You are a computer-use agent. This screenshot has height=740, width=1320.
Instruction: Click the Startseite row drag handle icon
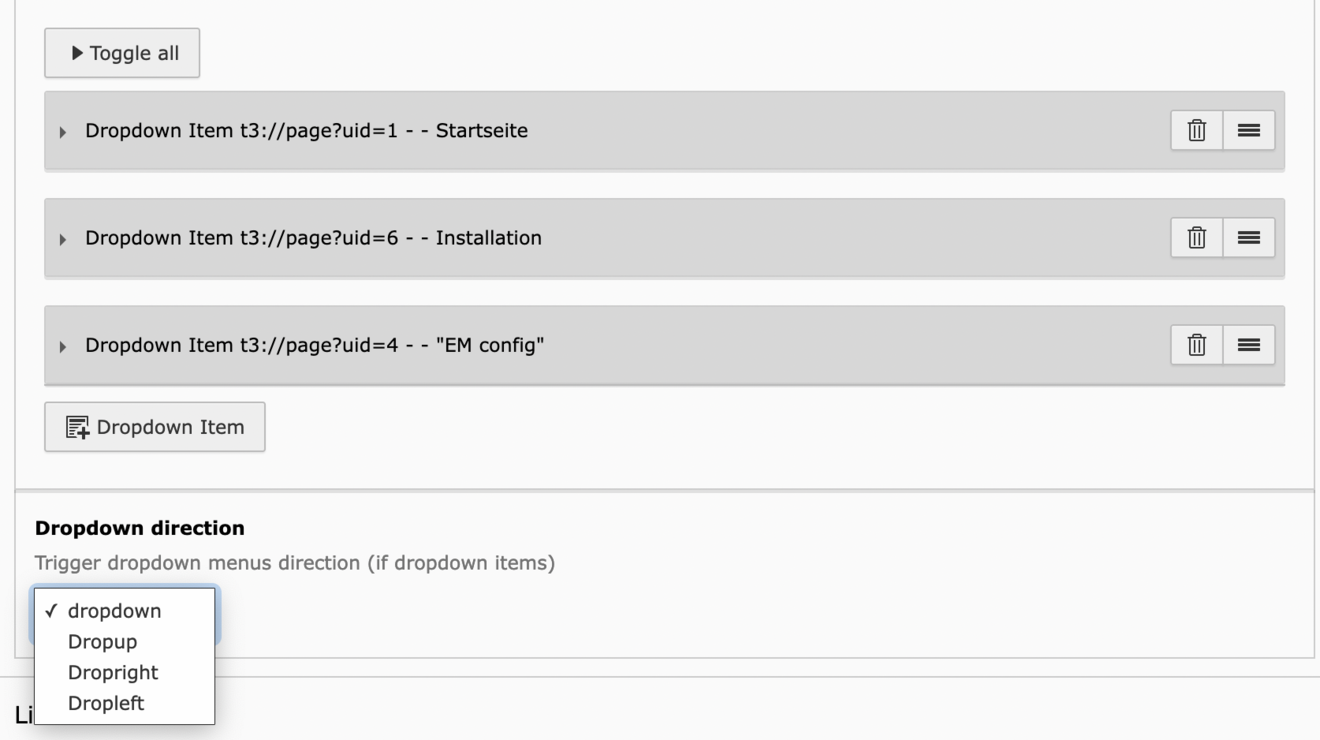pyautogui.click(x=1249, y=130)
